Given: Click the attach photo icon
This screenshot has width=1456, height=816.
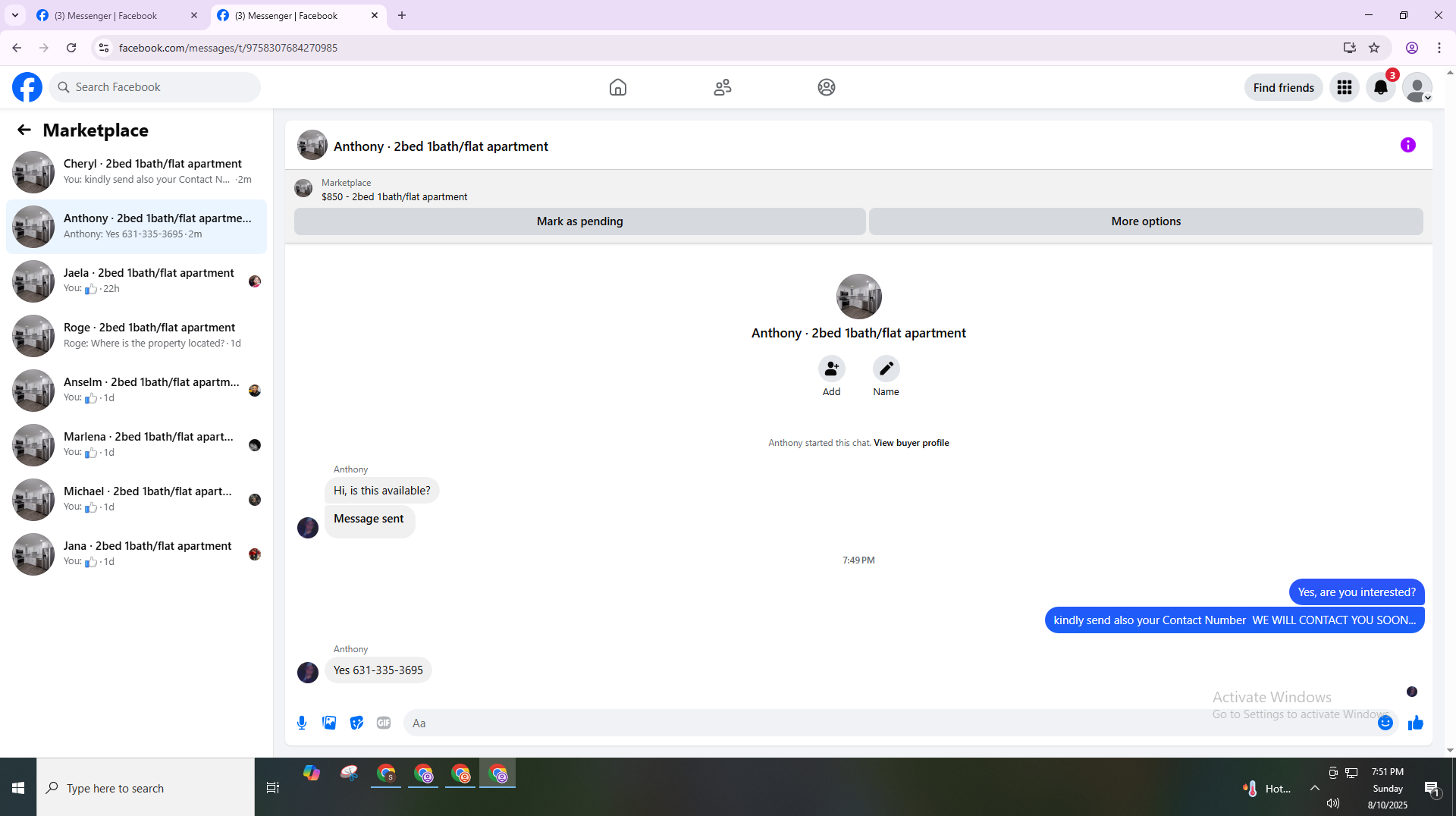Looking at the screenshot, I should click(x=329, y=723).
